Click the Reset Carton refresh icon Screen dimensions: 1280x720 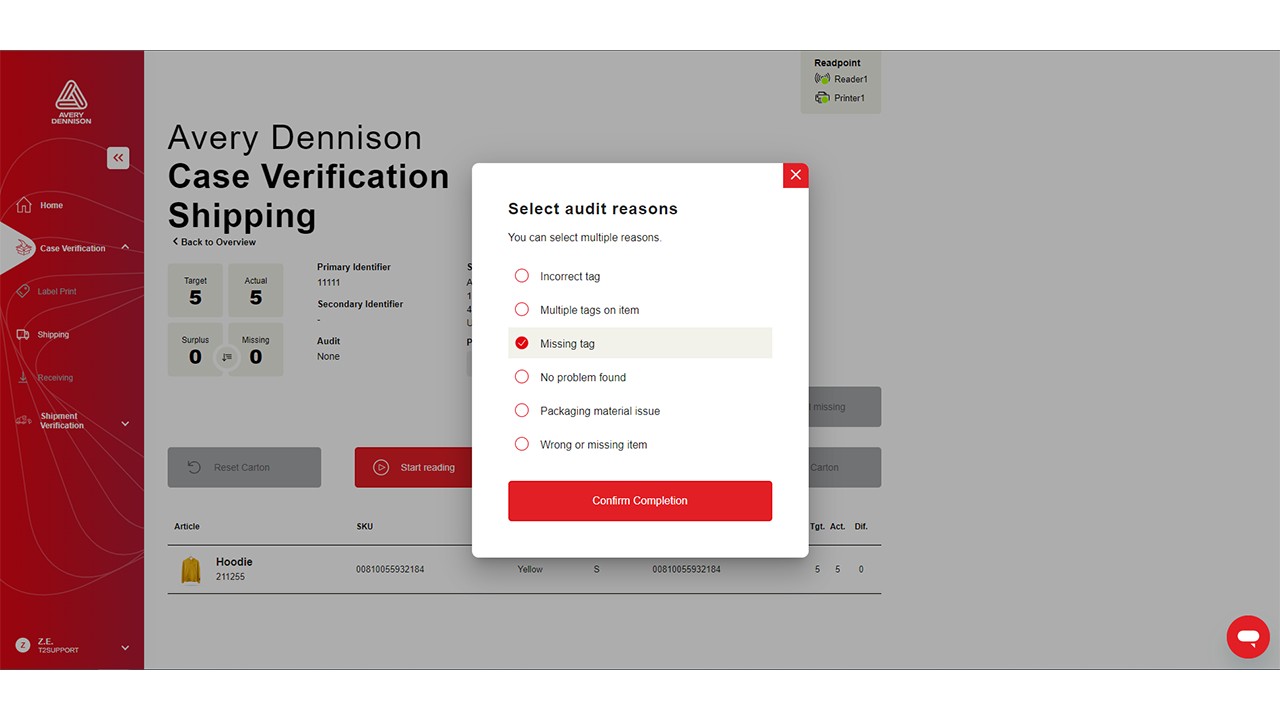pyautogui.click(x=195, y=467)
